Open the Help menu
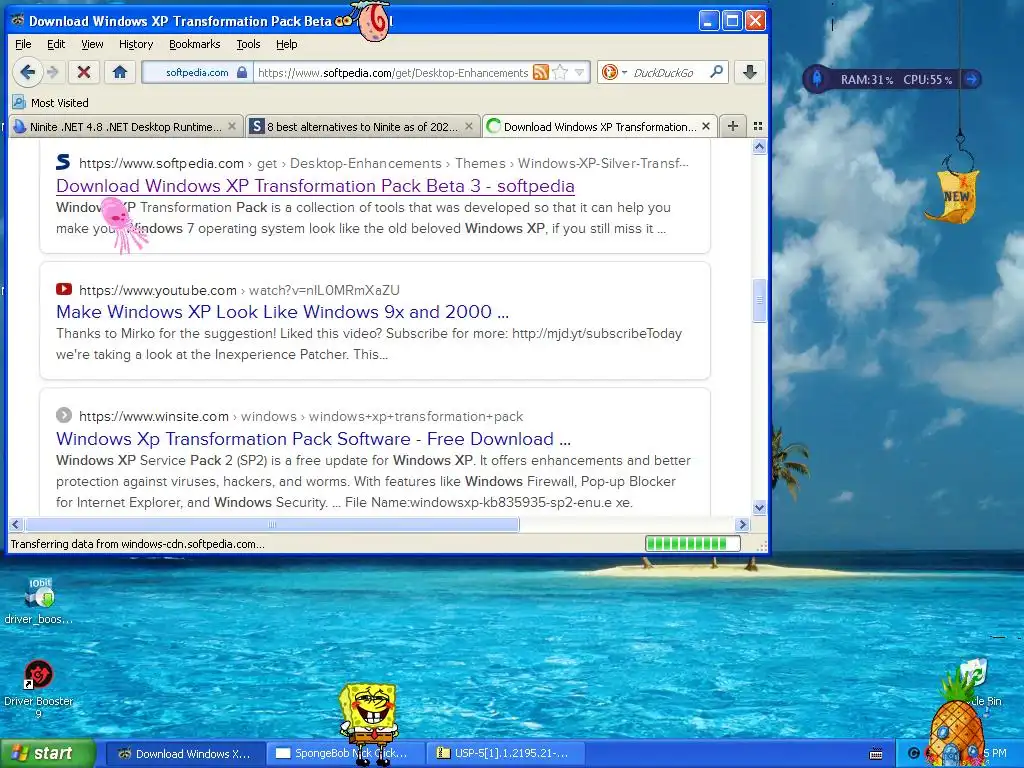The width and height of the screenshot is (1024, 768). [x=287, y=44]
